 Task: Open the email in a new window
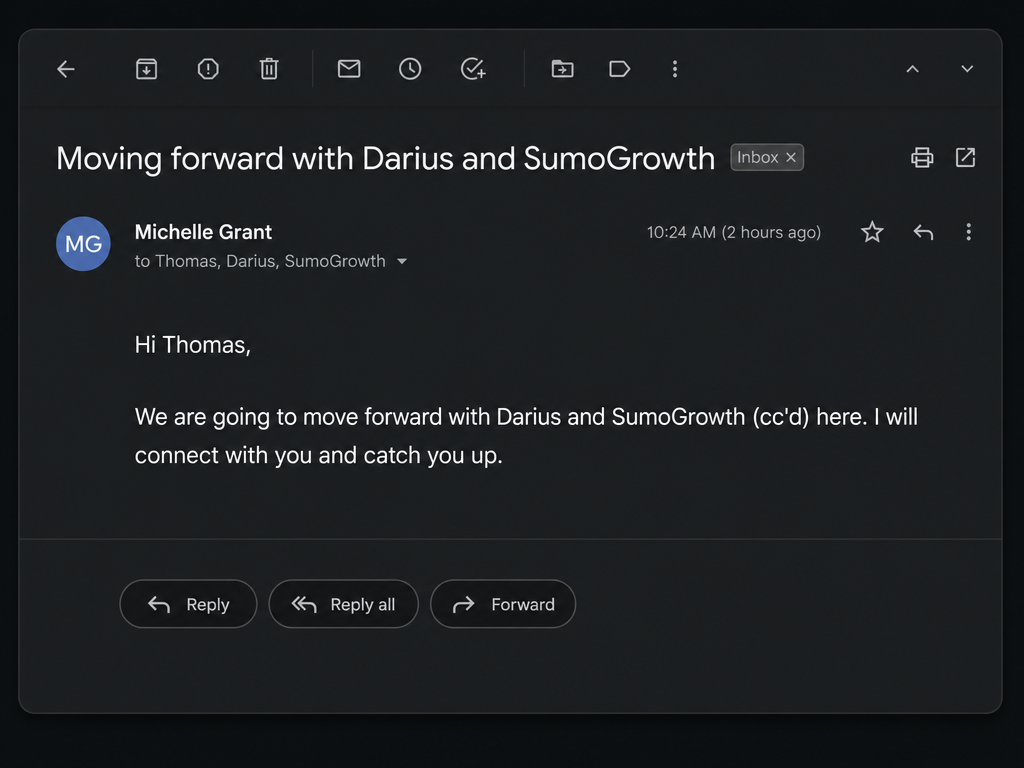coord(965,157)
